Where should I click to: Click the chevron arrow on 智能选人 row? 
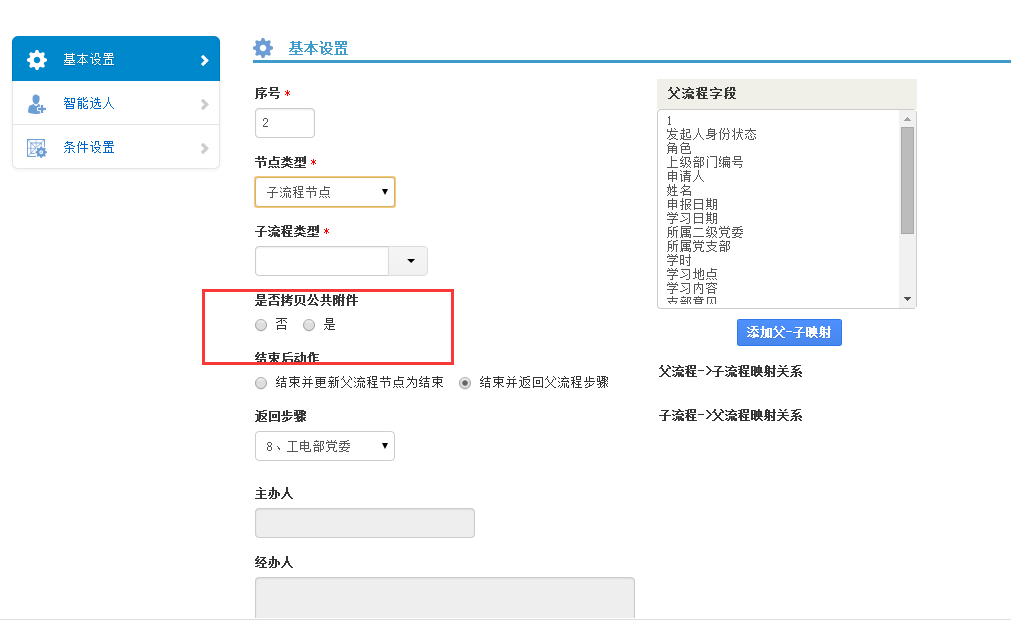(x=204, y=104)
